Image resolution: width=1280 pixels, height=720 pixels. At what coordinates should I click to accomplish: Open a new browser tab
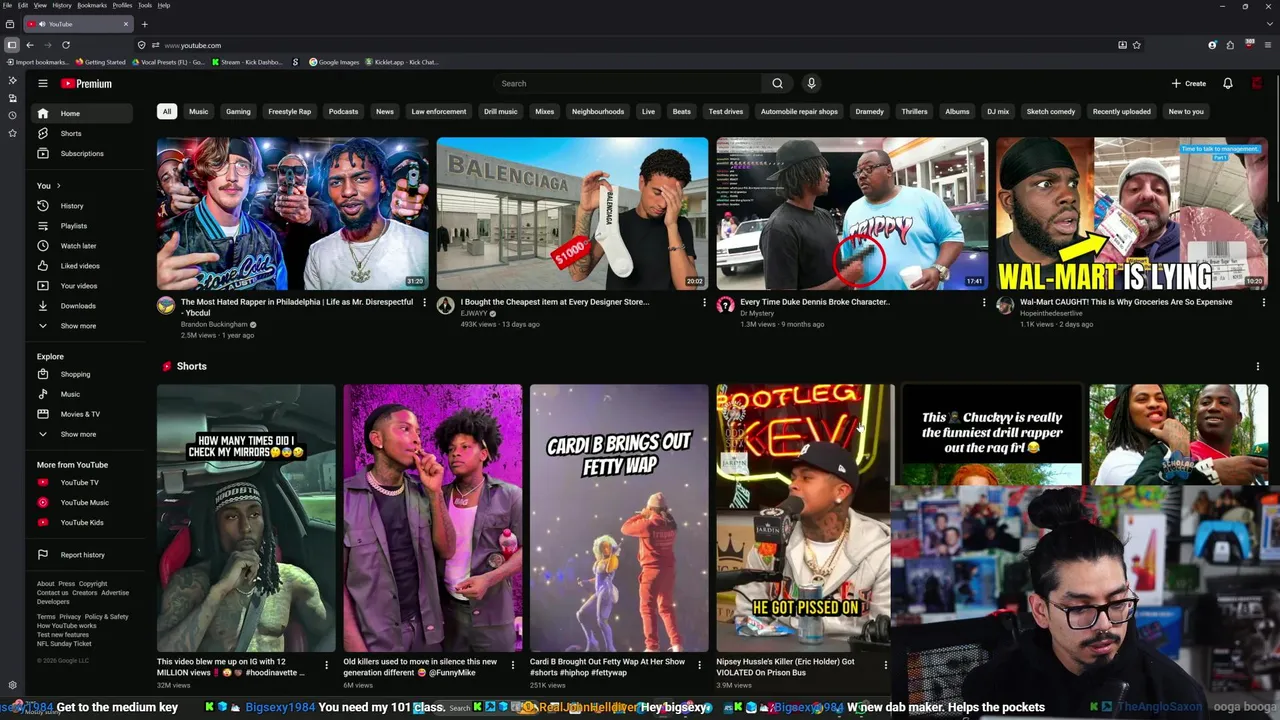(145, 24)
